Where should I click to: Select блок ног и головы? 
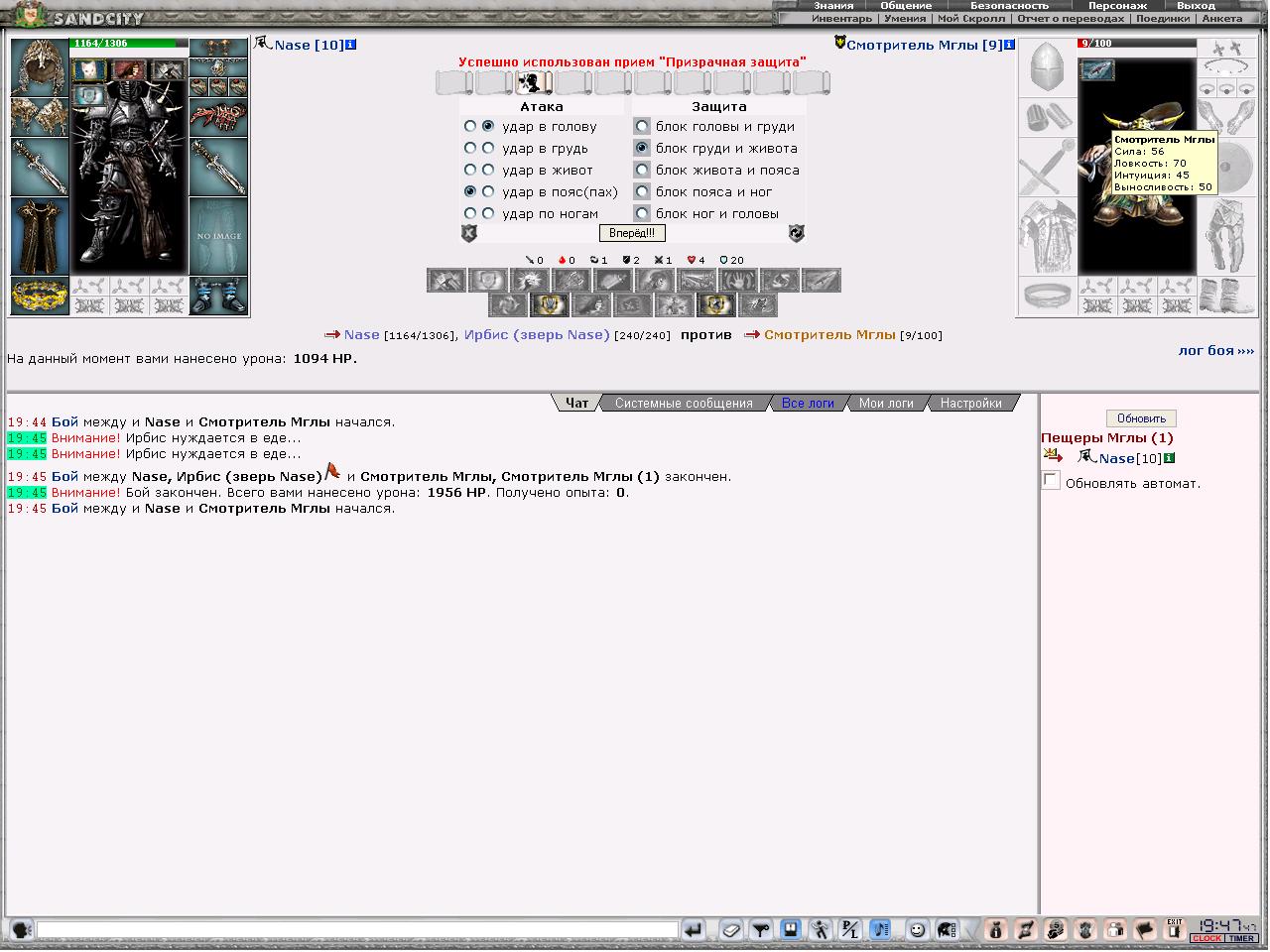(x=642, y=213)
